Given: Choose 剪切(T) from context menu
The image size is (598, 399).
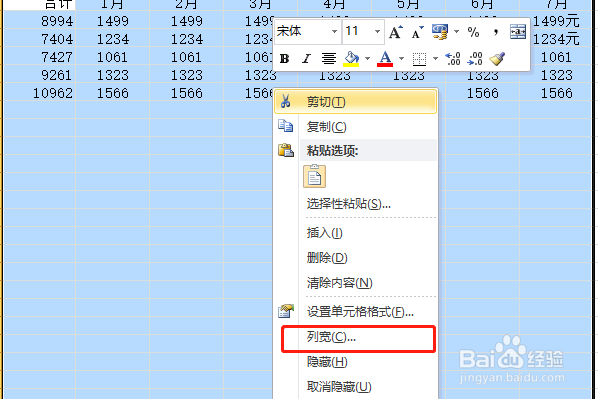Looking at the screenshot, I should coord(355,102).
